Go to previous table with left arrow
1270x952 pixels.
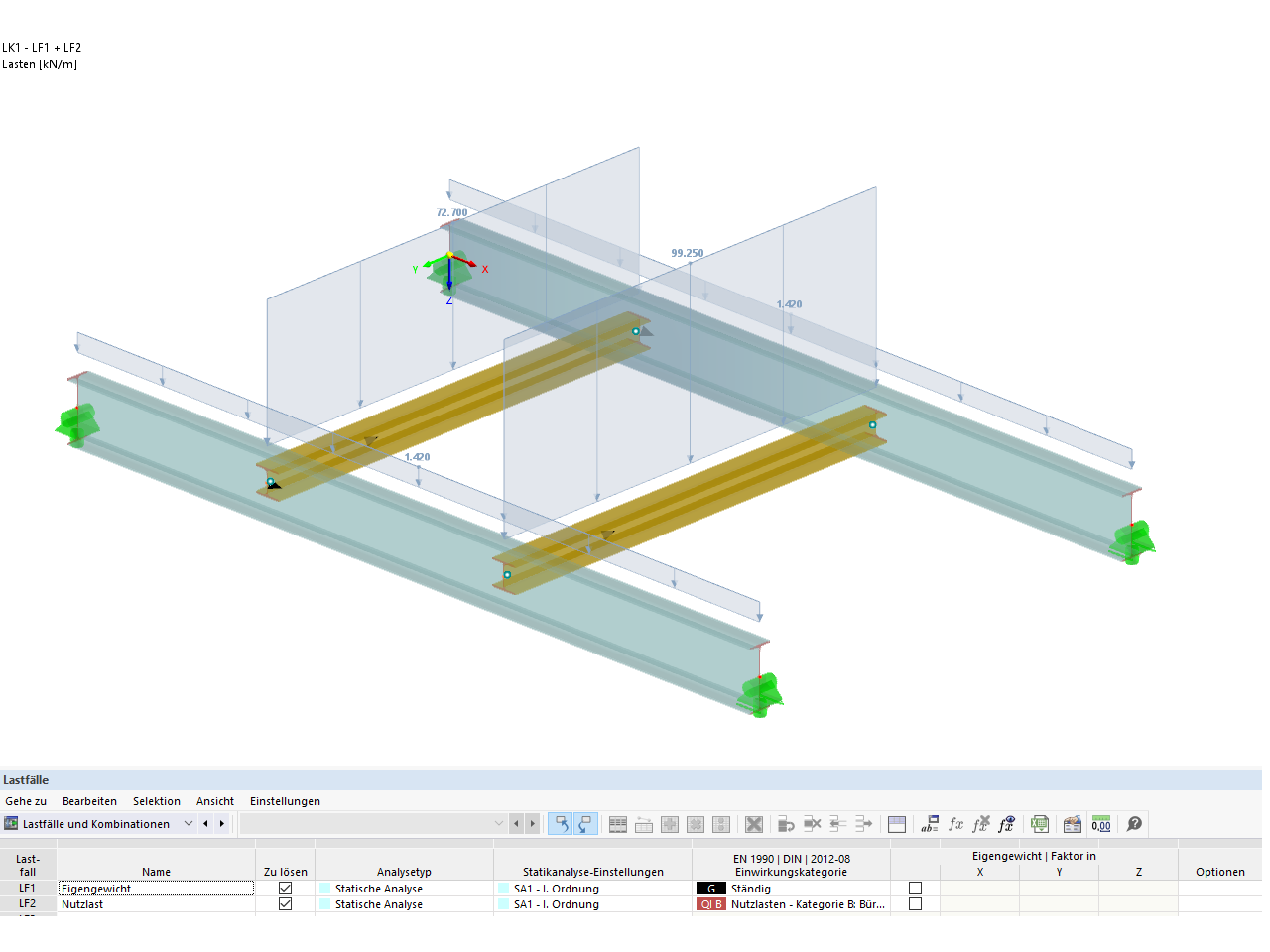point(205,824)
